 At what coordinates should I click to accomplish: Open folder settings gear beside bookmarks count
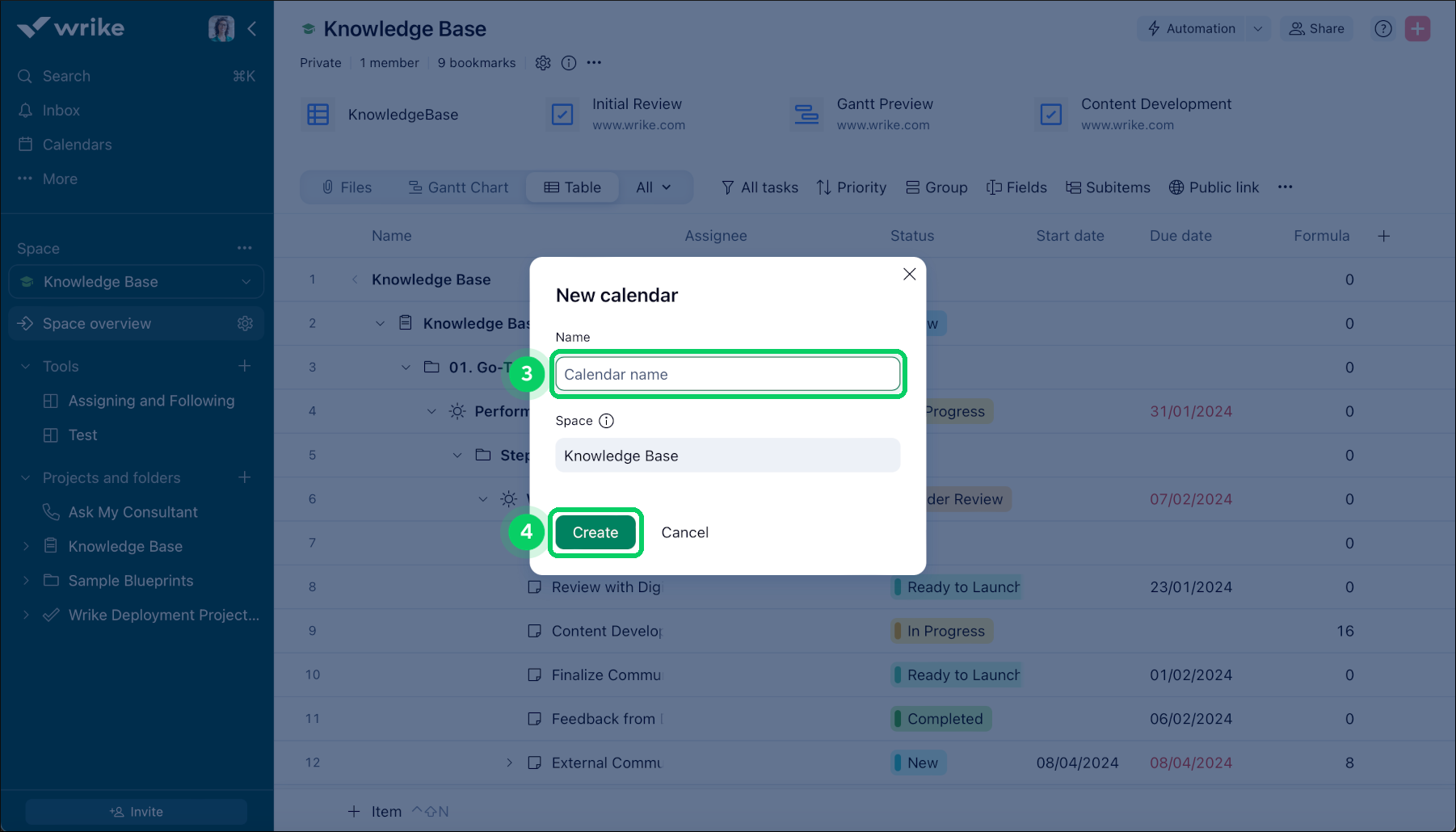[542, 62]
